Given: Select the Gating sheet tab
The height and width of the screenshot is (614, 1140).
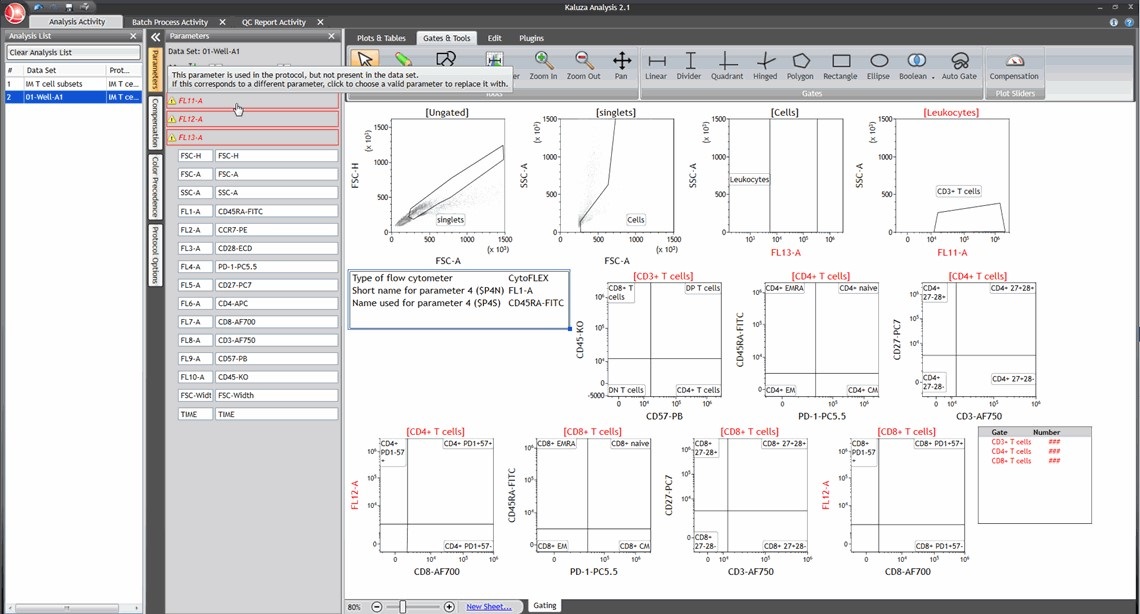Looking at the screenshot, I should [545, 605].
